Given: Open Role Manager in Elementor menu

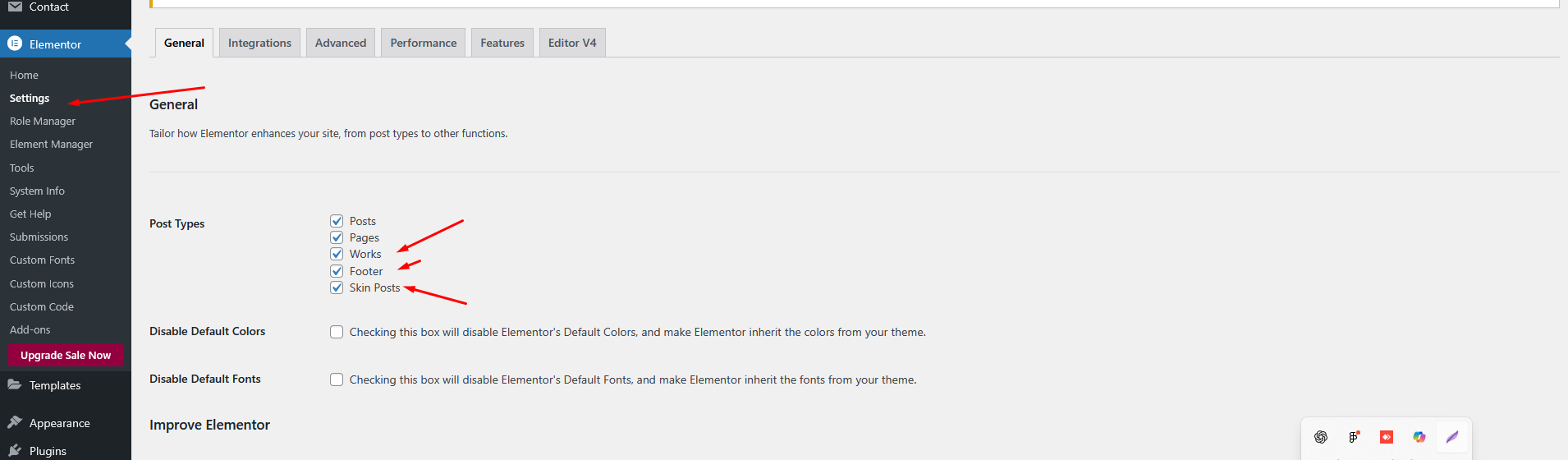Looking at the screenshot, I should click(43, 121).
